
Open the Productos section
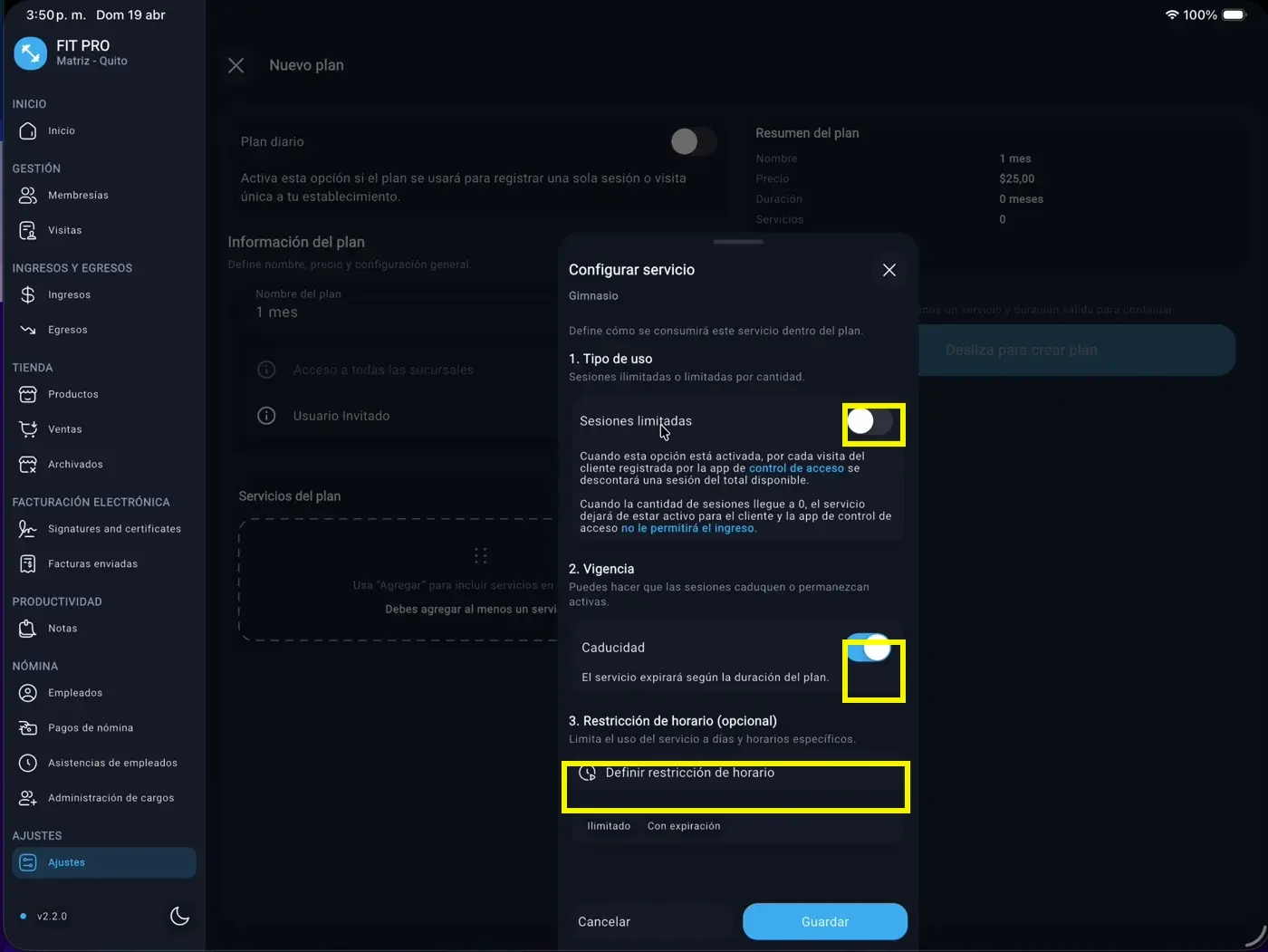72,394
